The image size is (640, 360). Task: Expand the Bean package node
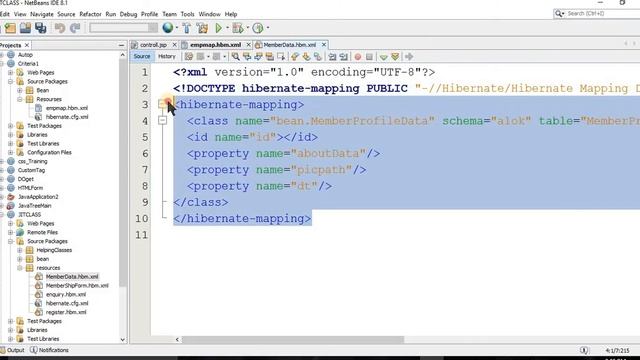[x=20, y=90]
